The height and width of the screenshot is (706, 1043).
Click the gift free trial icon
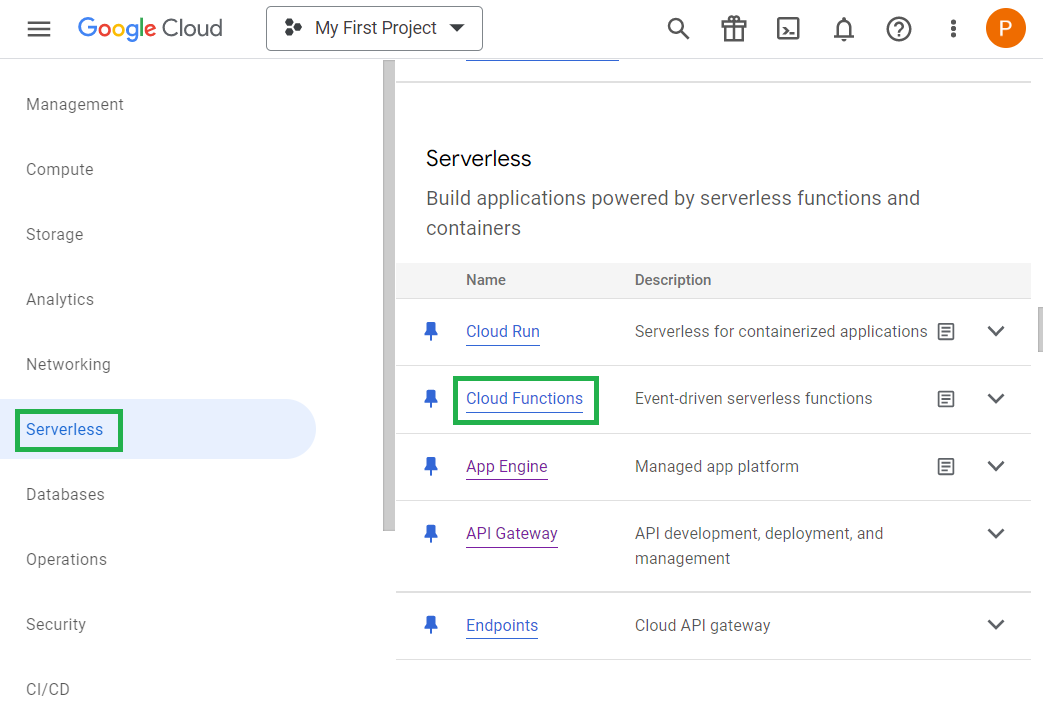(x=734, y=29)
